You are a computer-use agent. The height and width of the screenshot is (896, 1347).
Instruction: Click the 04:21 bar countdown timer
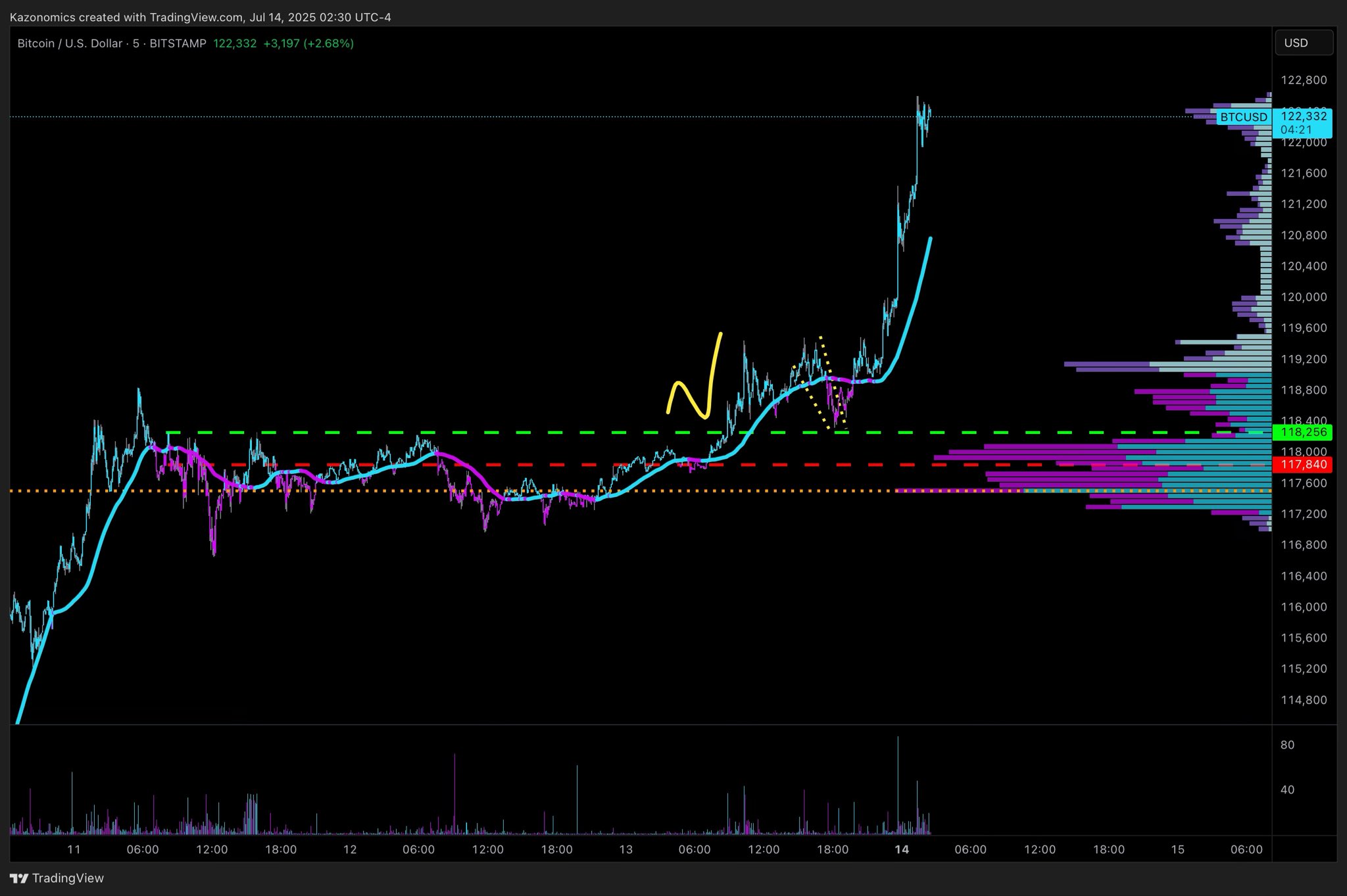1296,130
